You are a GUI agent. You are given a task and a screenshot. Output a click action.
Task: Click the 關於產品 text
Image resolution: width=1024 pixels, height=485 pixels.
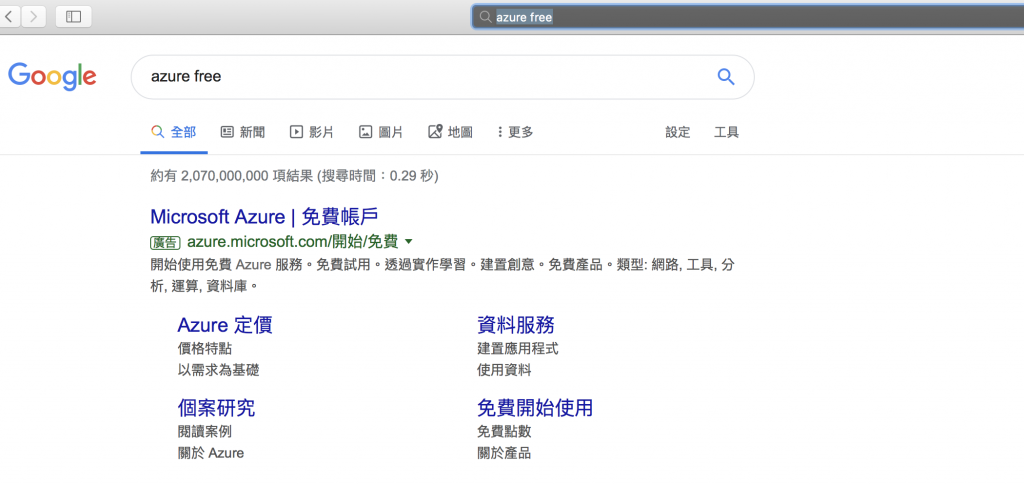(x=504, y=453)
